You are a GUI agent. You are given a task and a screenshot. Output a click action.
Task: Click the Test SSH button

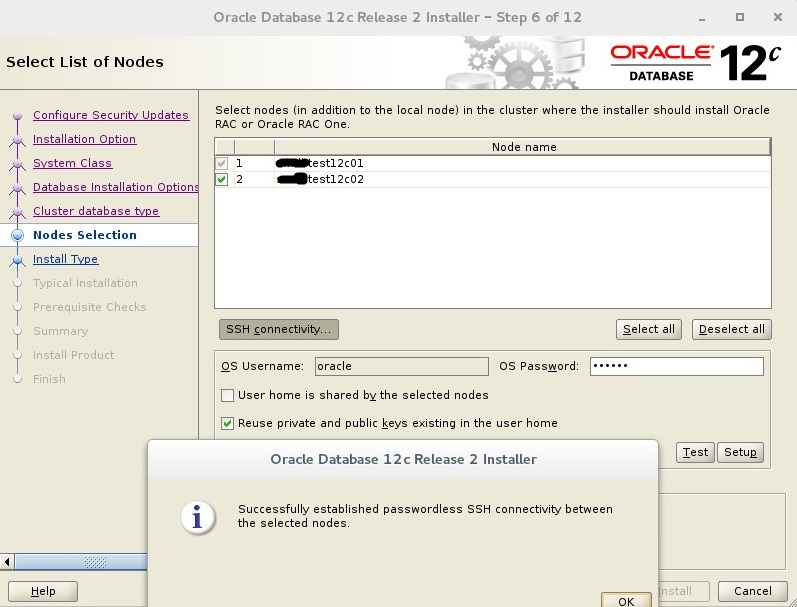[695, 452]
